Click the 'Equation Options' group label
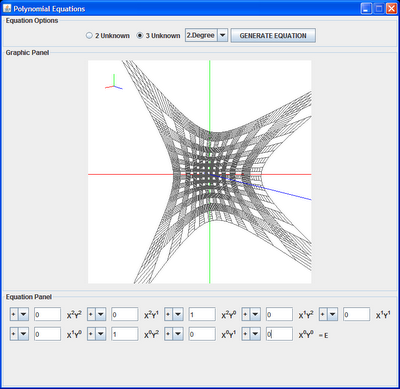Viewport: 400px width, 389px height. pos(32,21)
